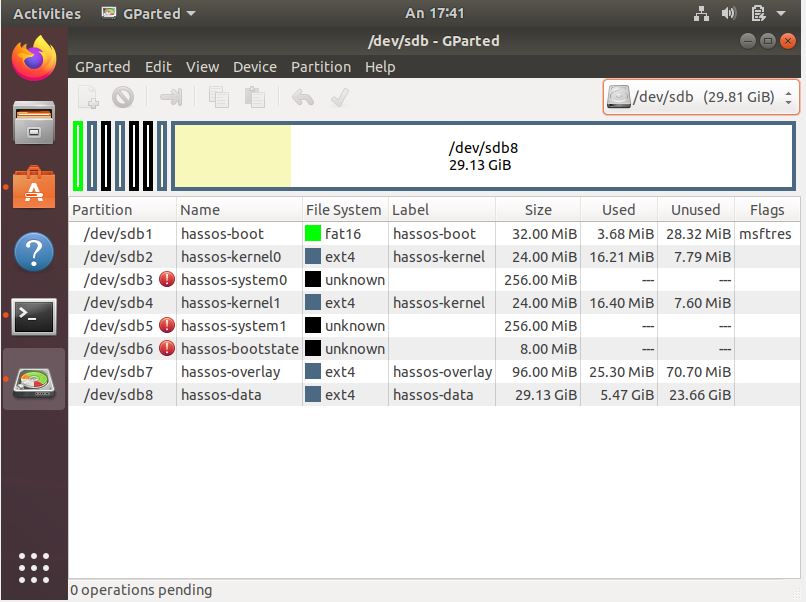Select the green sdb1 block in disk map
This screenshot has height=602, width=806.
point(78,156)
